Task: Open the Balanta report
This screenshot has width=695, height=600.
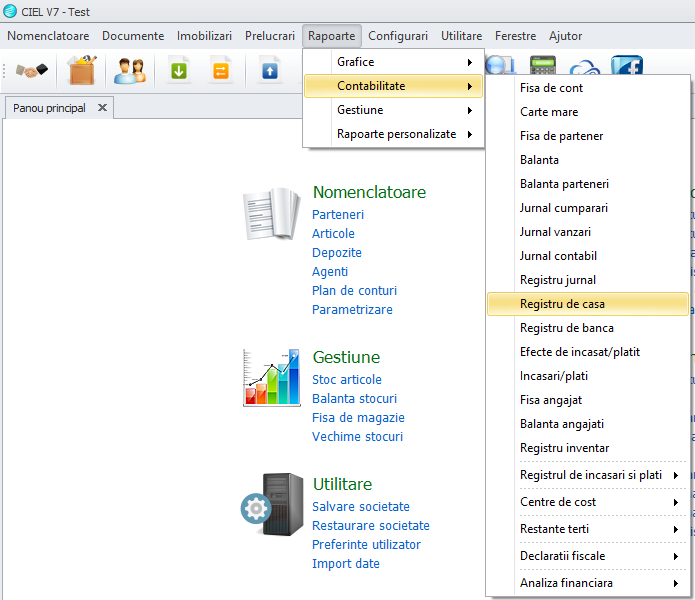Action: click(x=588, y=160)
